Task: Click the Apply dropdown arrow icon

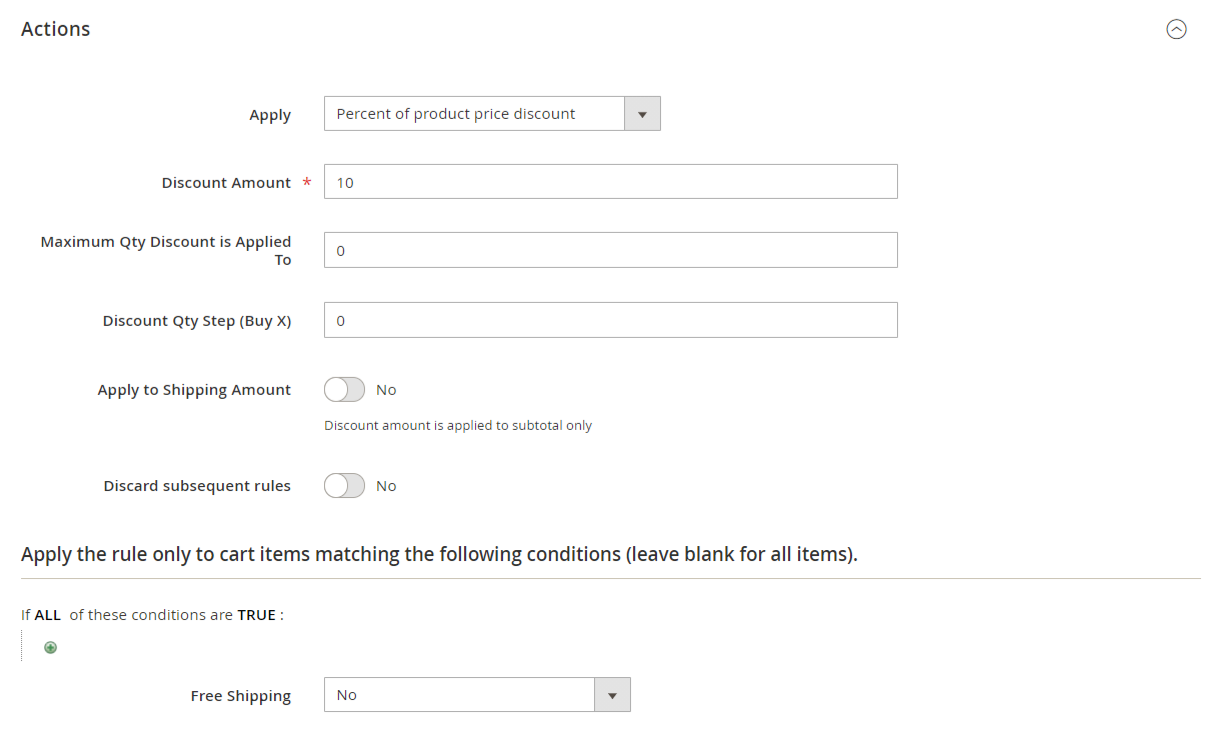Action: [x=641, y=113]
